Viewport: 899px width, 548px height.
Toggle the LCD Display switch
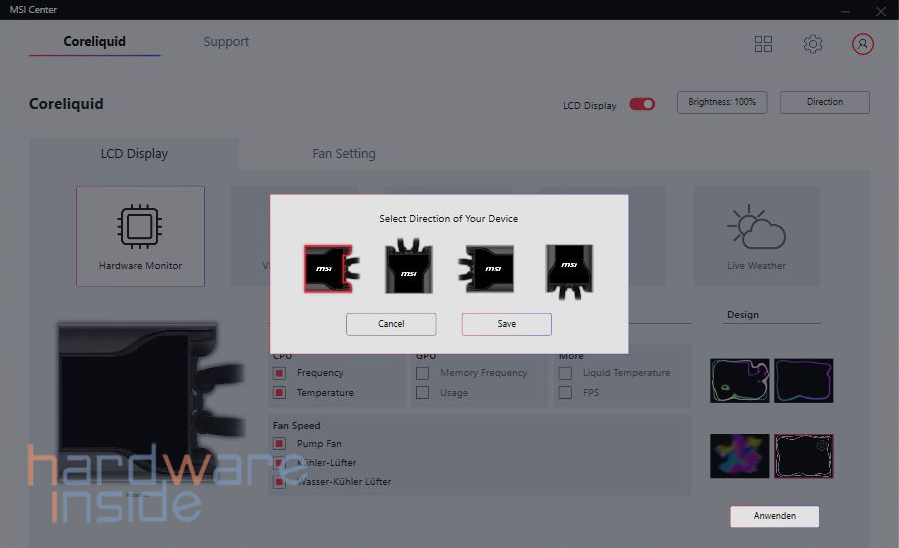pyautogui.click(x=642, y=104)
